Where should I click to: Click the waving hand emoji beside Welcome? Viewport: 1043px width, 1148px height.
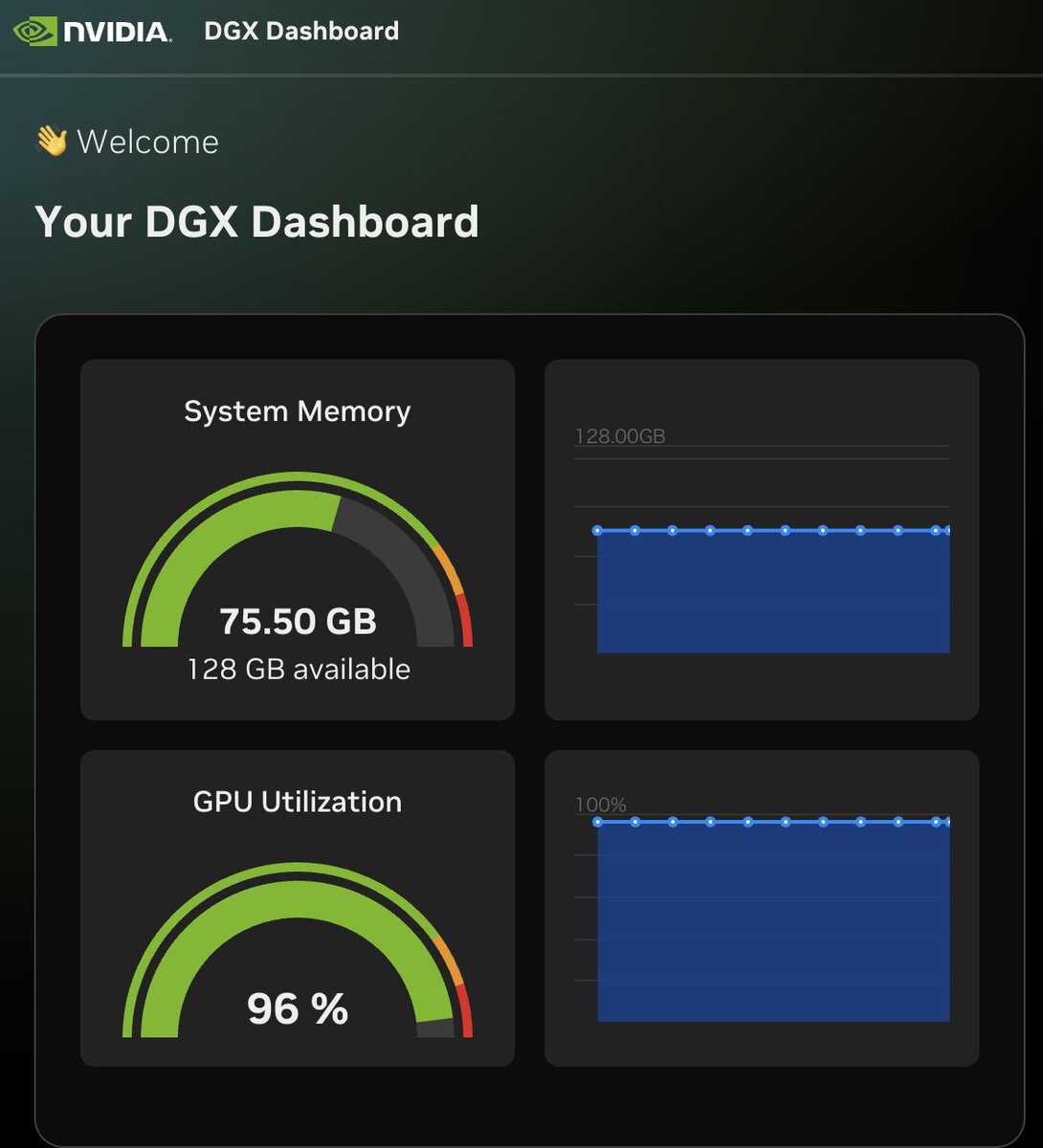click(x=52, y=142)
